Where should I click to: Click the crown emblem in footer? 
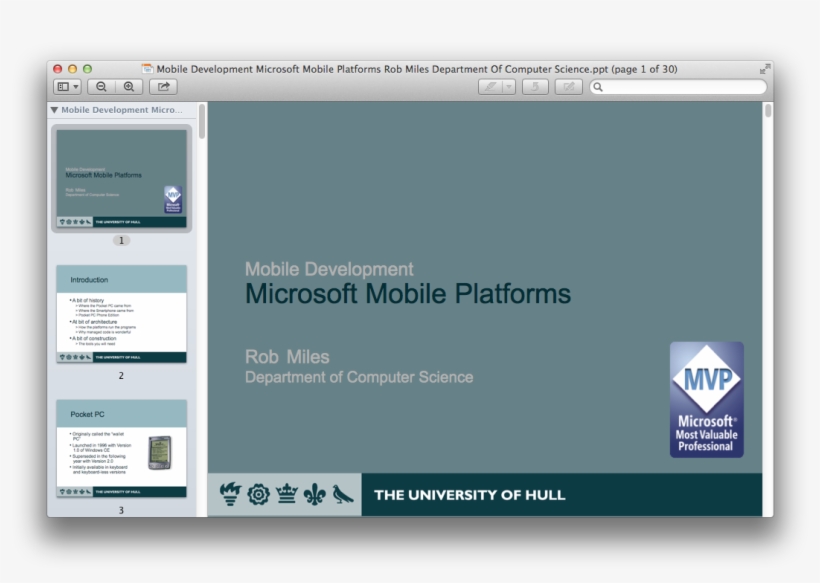pos(287,494)
